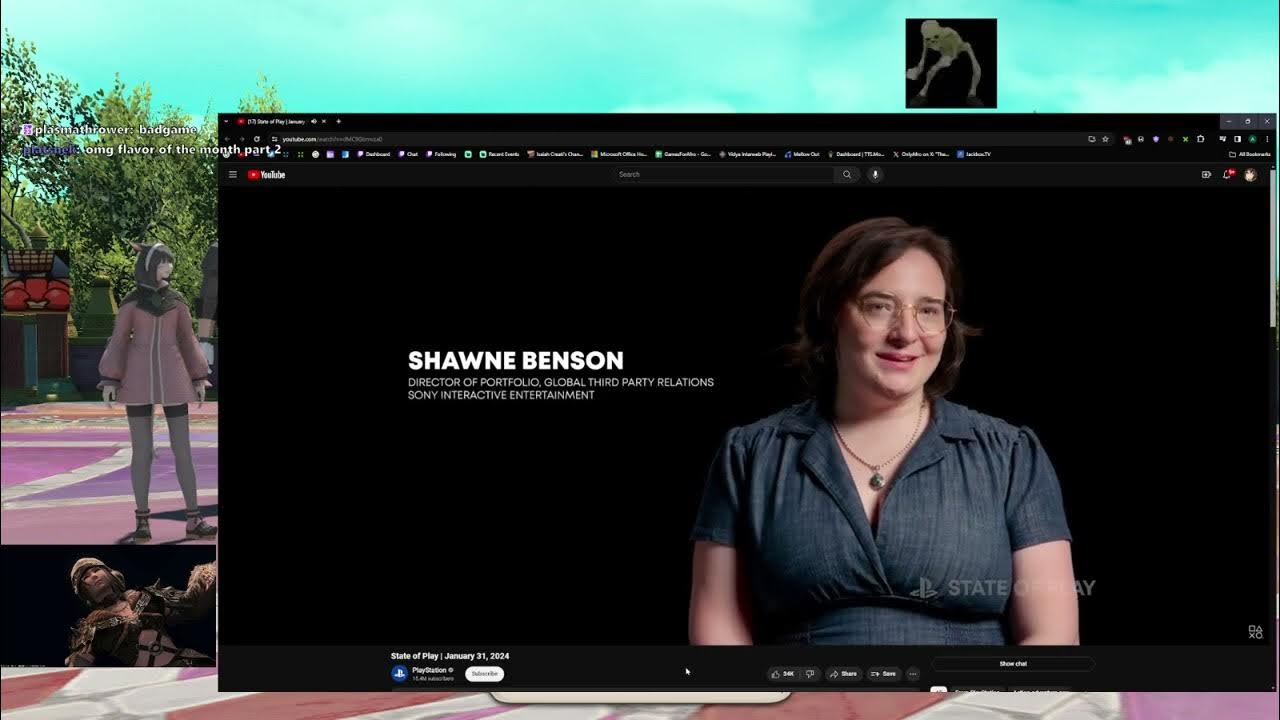This screenshot has height=720, width=1280.
Task: Open Mellow Out bookmark
Action: click(x=802, y=154)
